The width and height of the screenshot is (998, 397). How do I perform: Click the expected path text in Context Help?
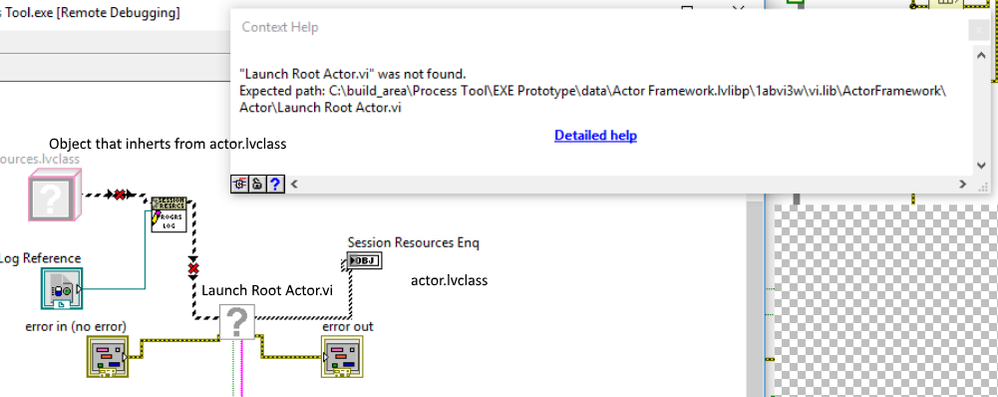[593, 99]
